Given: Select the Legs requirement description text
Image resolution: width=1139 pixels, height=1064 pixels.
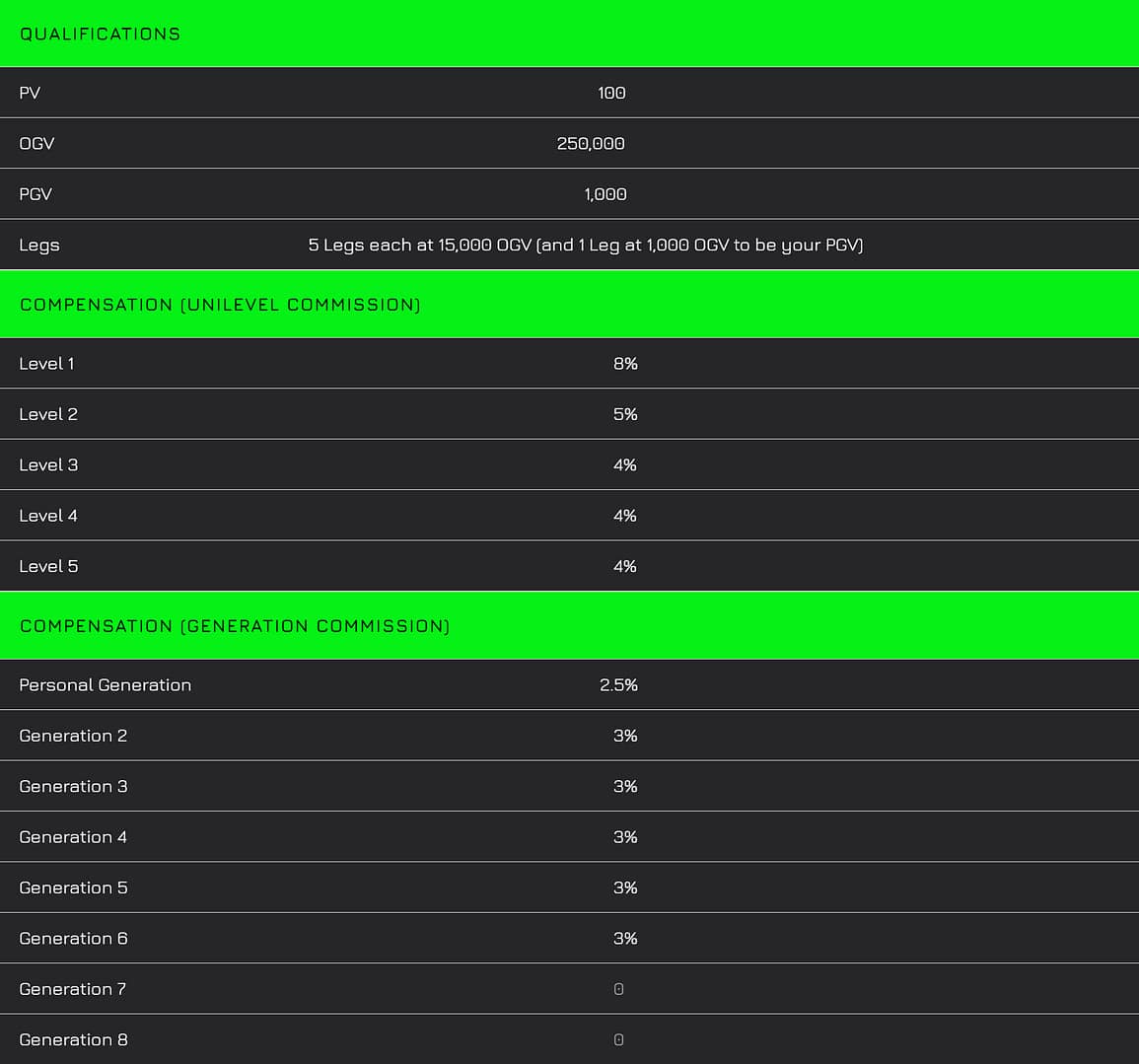Looking at the screenshot, I should 585,245.
